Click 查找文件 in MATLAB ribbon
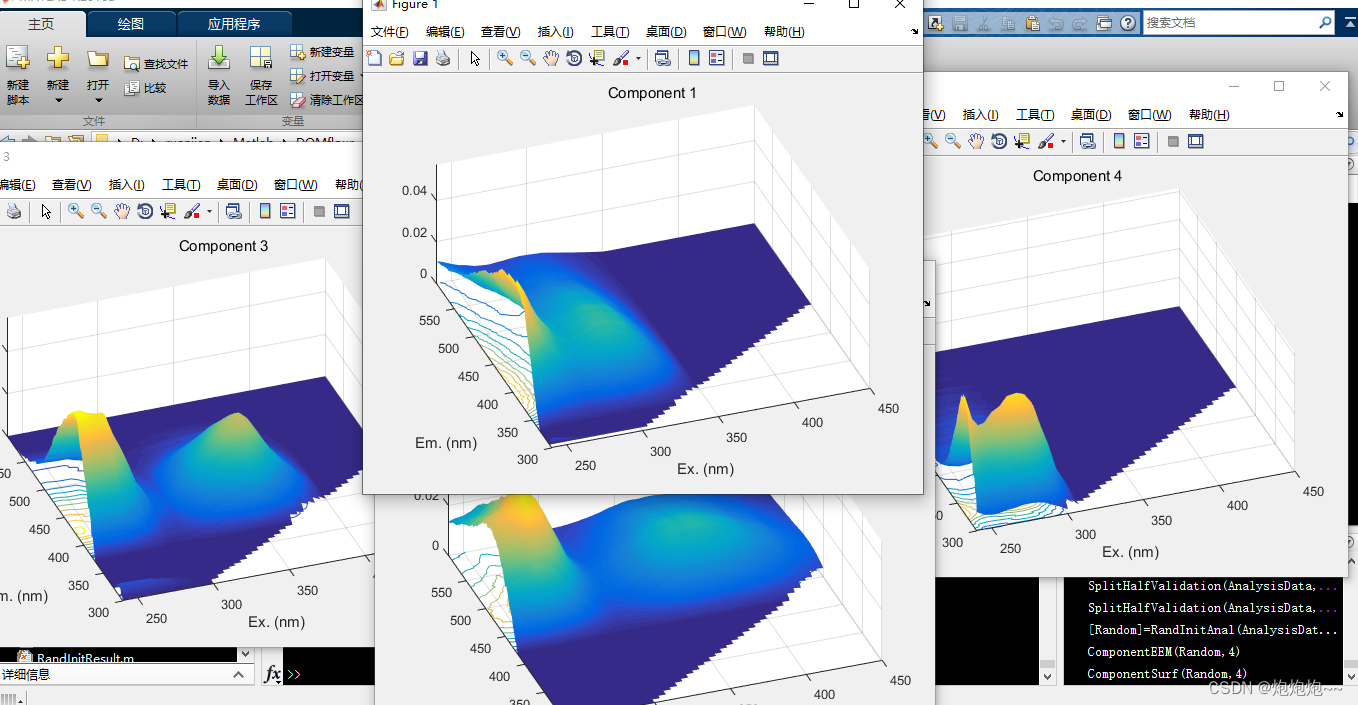 156,64
